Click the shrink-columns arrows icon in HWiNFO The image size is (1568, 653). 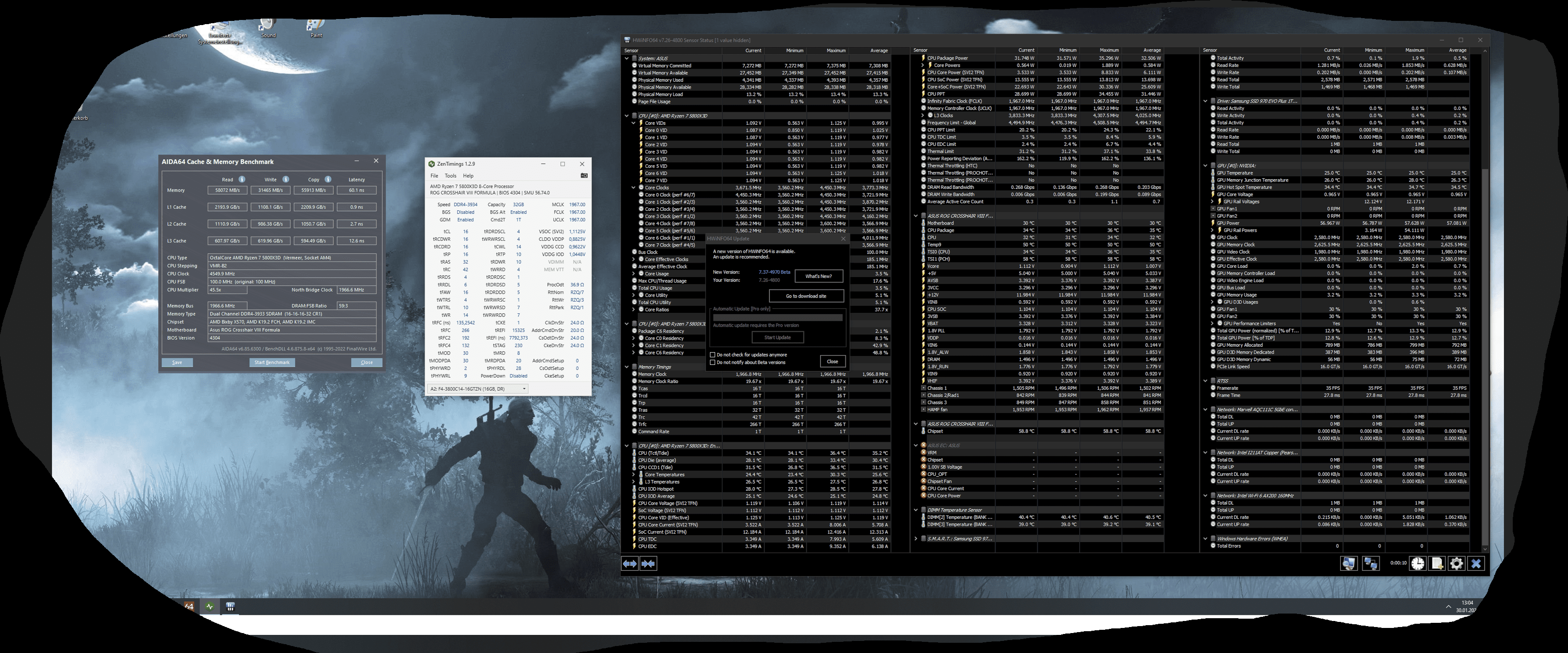[x=649, y=564]
